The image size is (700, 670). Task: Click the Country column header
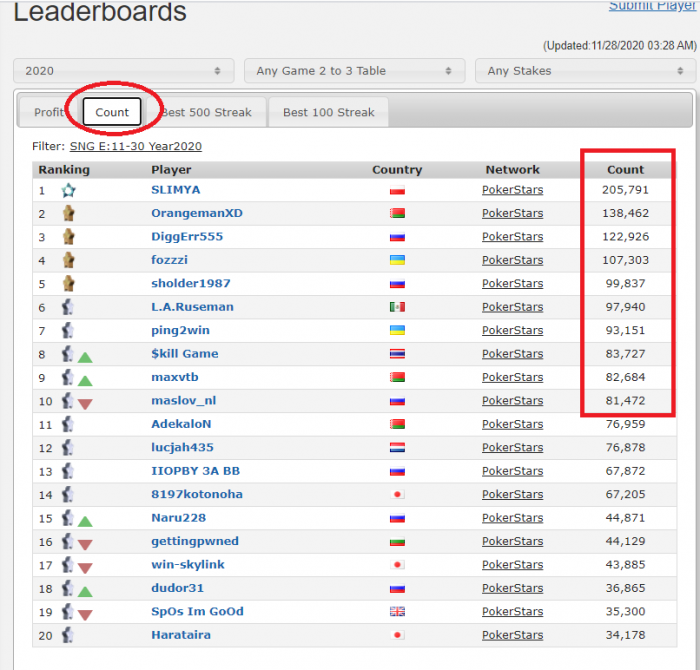point(397,170)
